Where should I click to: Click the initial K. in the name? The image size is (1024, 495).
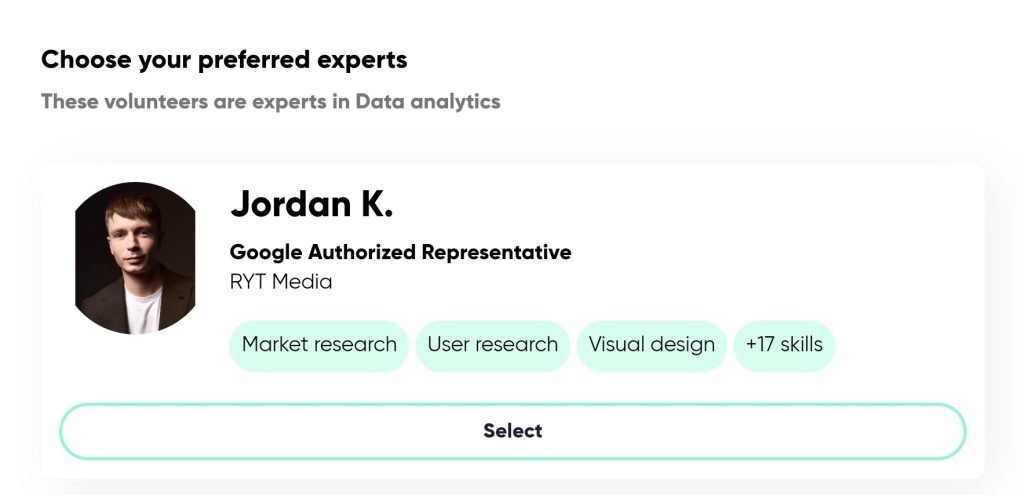click(x=376, y=204)
